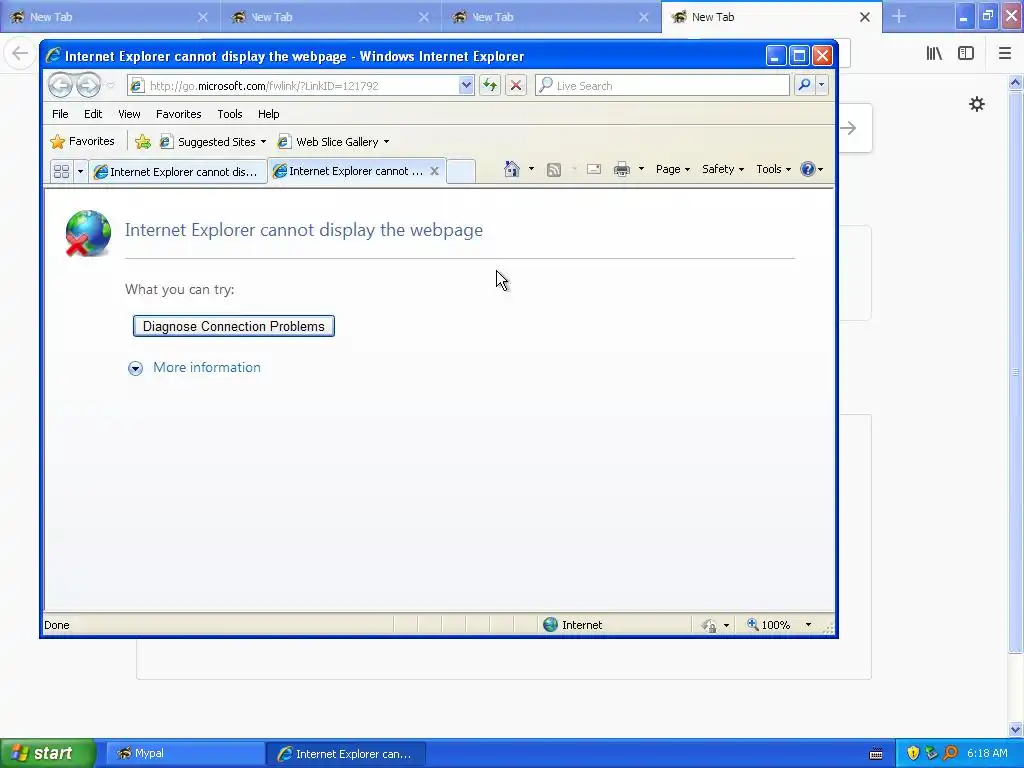Open the Help menu
This screenshot has width=1024, height=768.
268,114
